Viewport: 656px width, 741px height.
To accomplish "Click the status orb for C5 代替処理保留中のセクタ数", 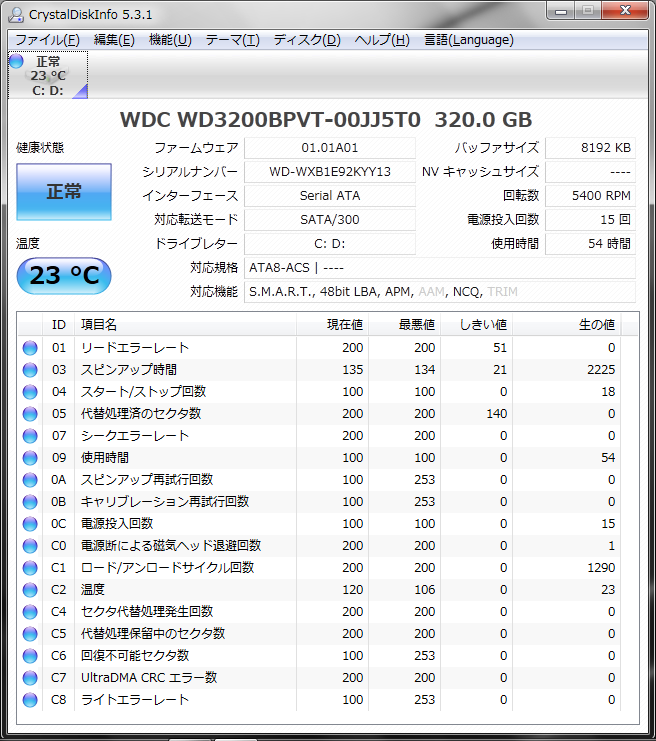I will coord(30,634).
